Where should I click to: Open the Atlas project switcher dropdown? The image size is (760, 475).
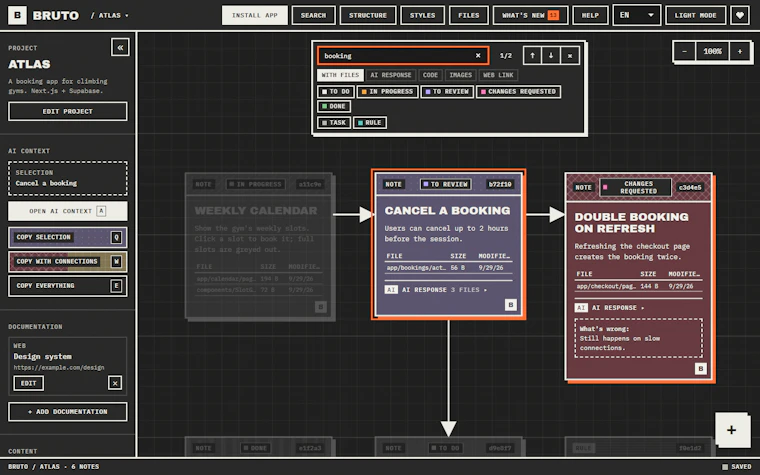click(x=110, y=16)
